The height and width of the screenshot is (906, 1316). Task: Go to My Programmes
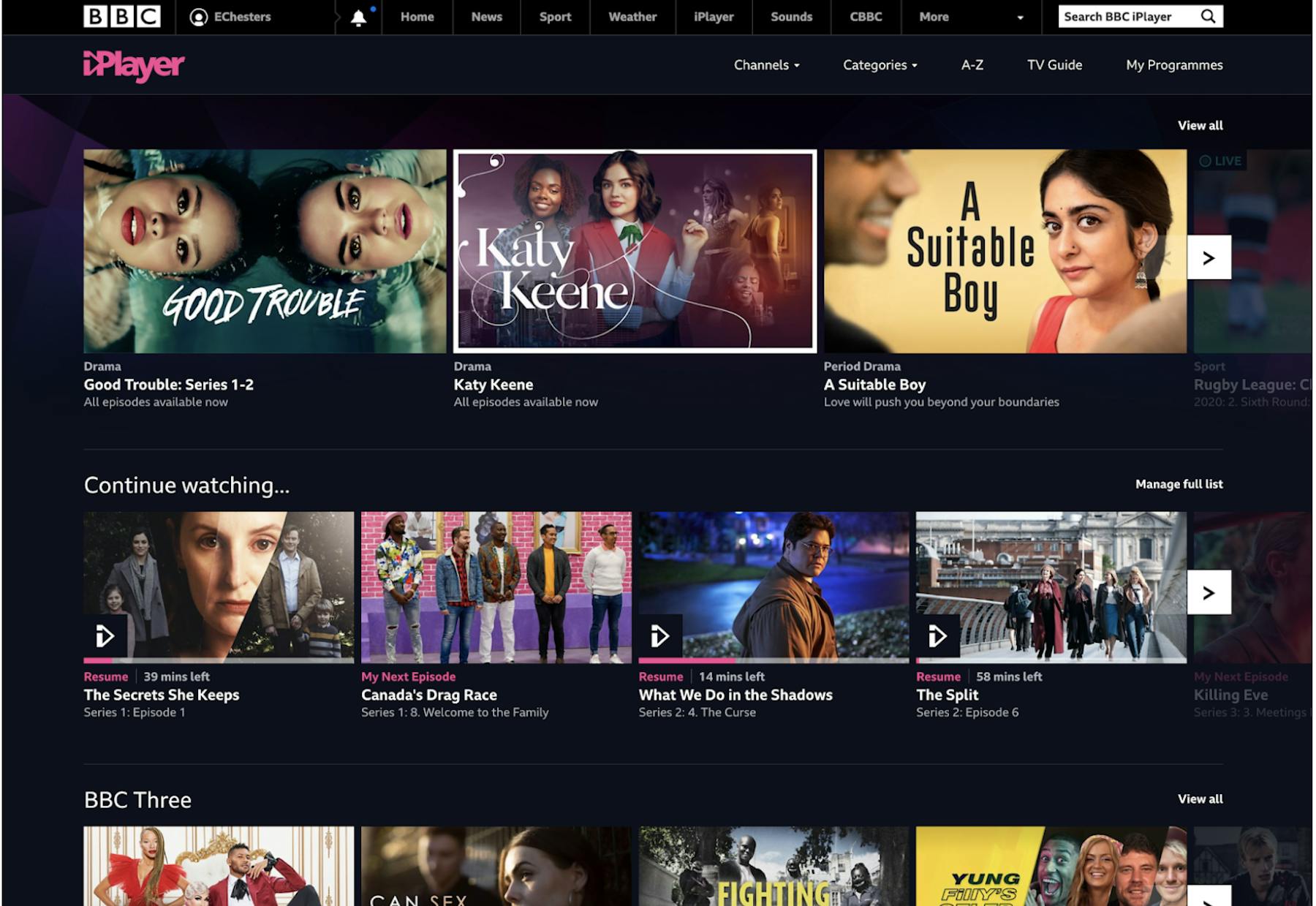(1174, 65)
